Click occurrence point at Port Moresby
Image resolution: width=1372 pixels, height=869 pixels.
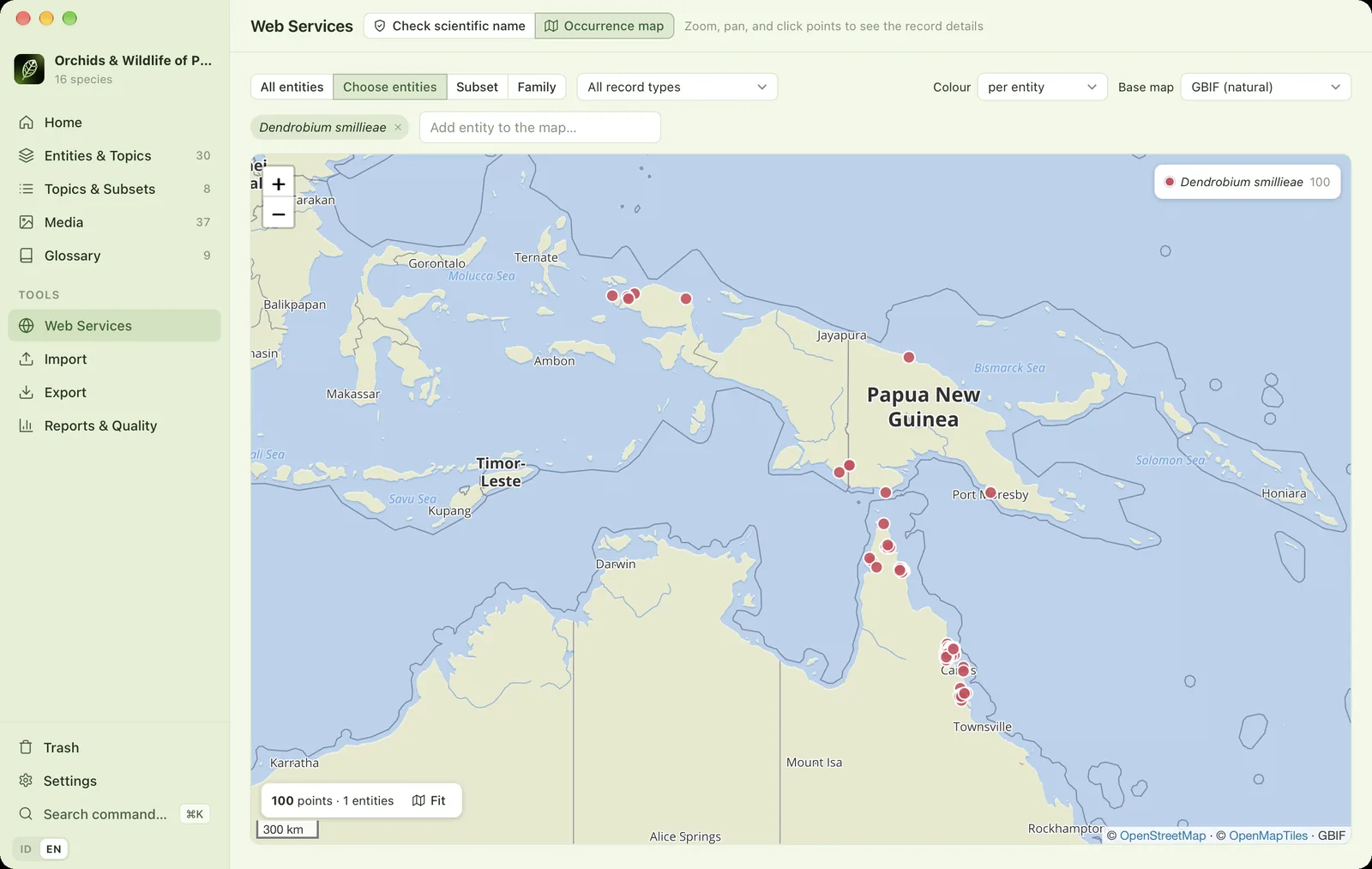990,493
